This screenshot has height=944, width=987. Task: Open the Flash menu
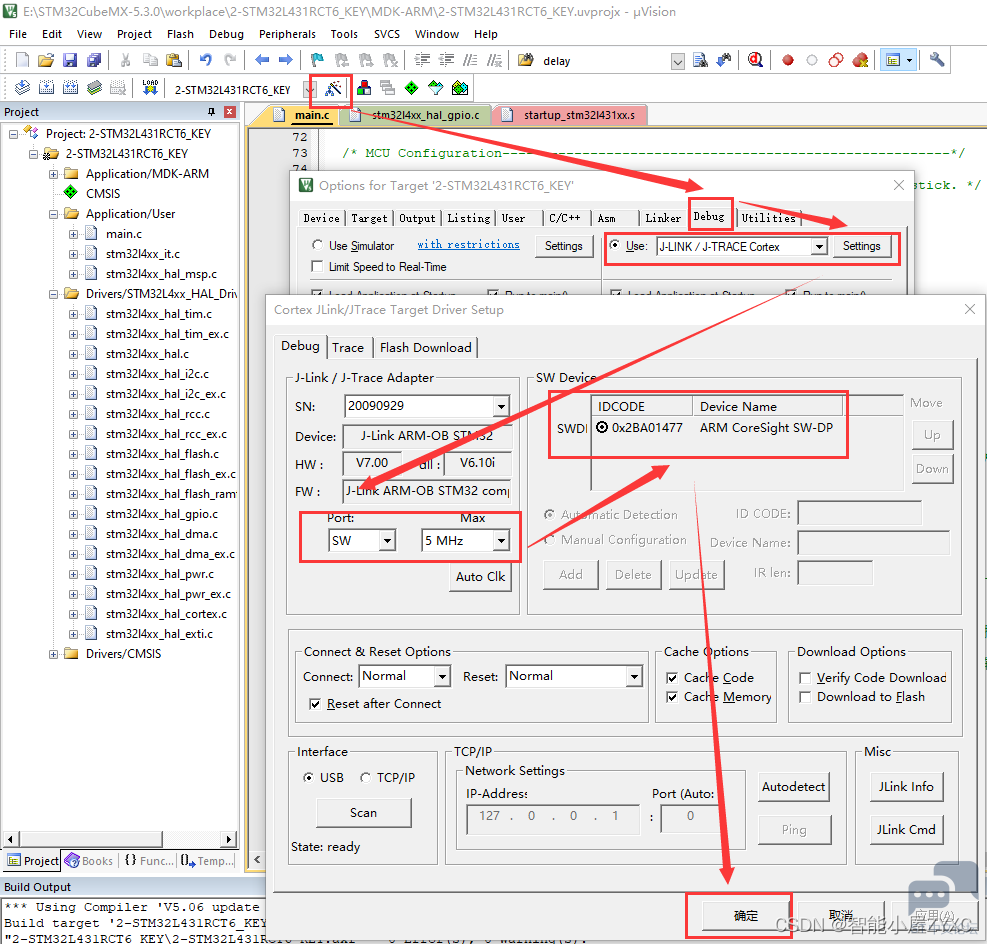point(180,34)
